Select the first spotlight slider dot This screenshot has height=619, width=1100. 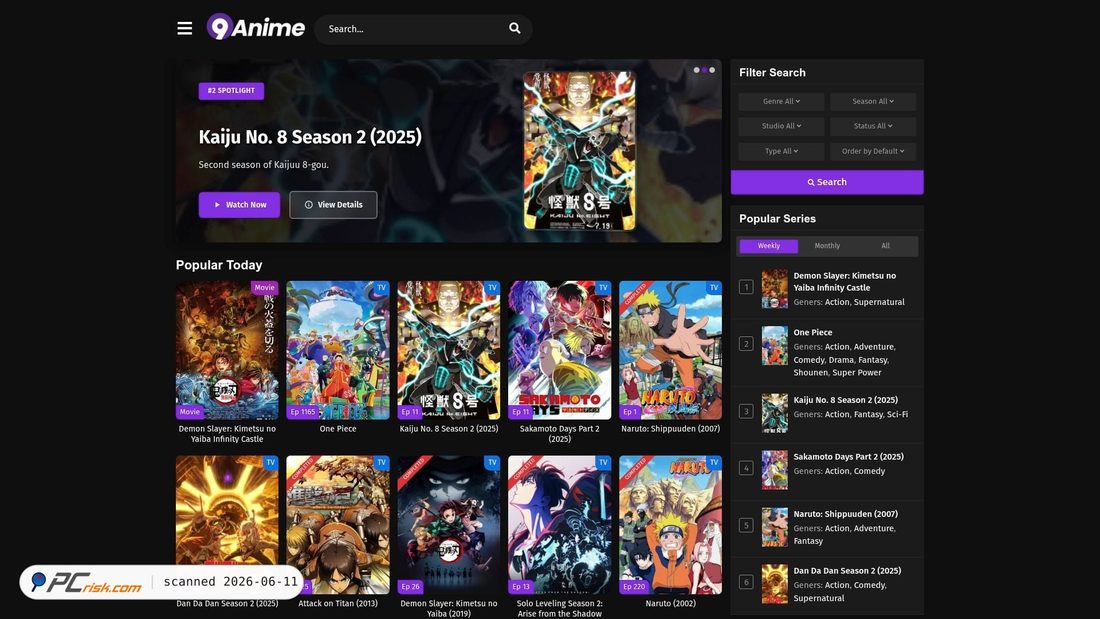[x=697, y=70]
